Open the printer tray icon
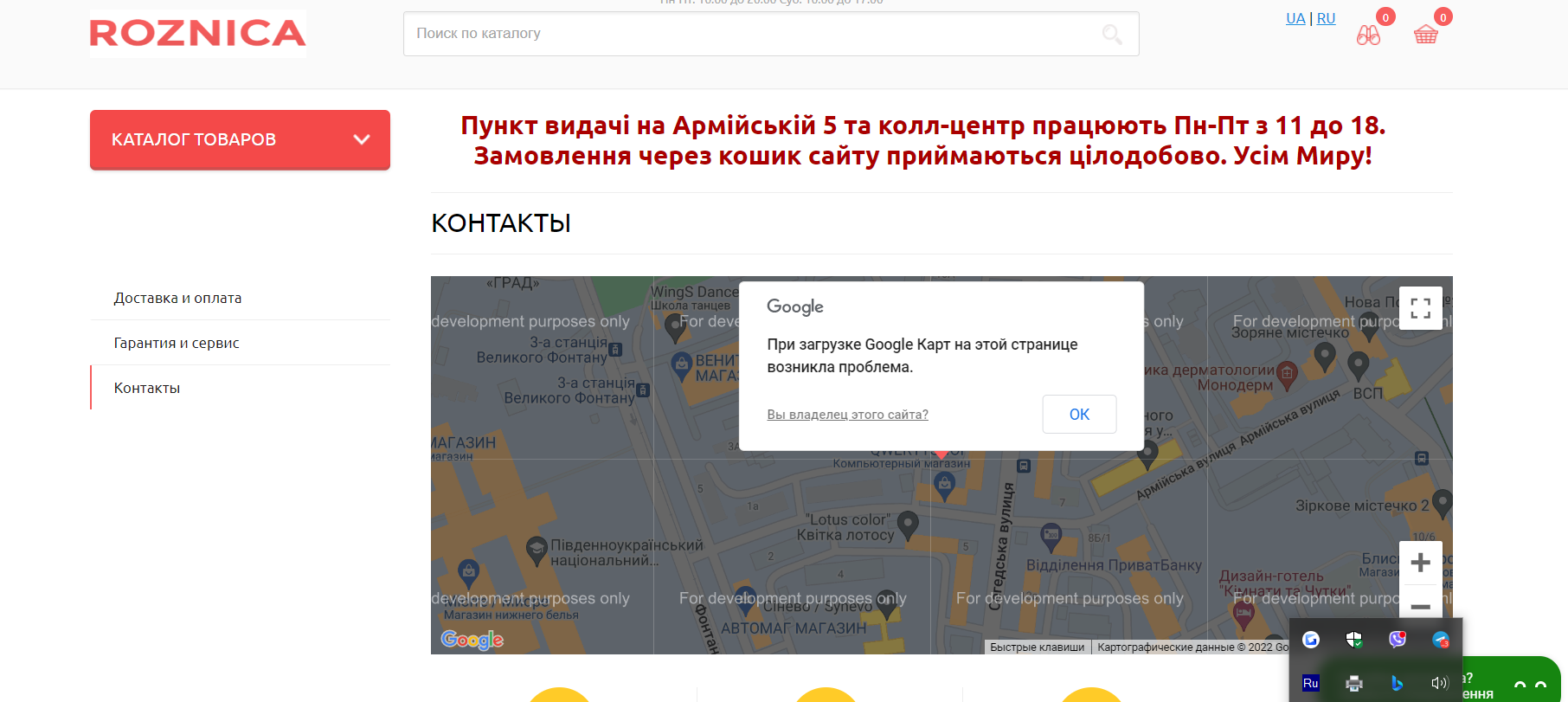 [x=1354, y=683]
